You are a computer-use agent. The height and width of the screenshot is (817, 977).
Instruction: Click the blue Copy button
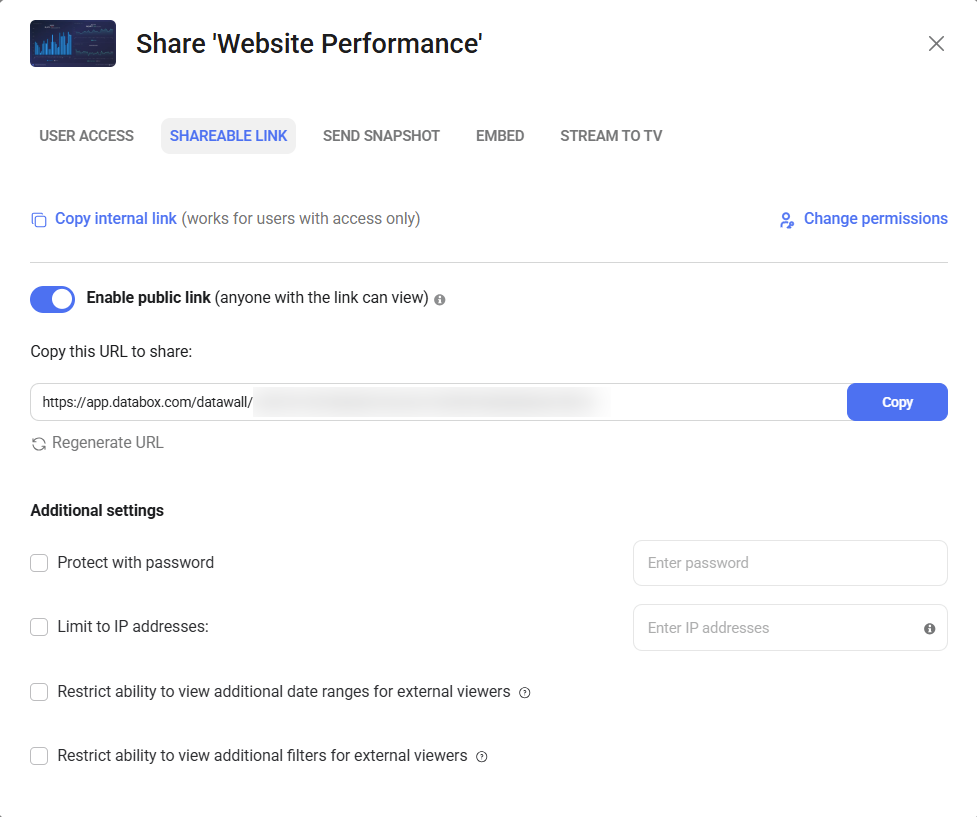[897, 402]
